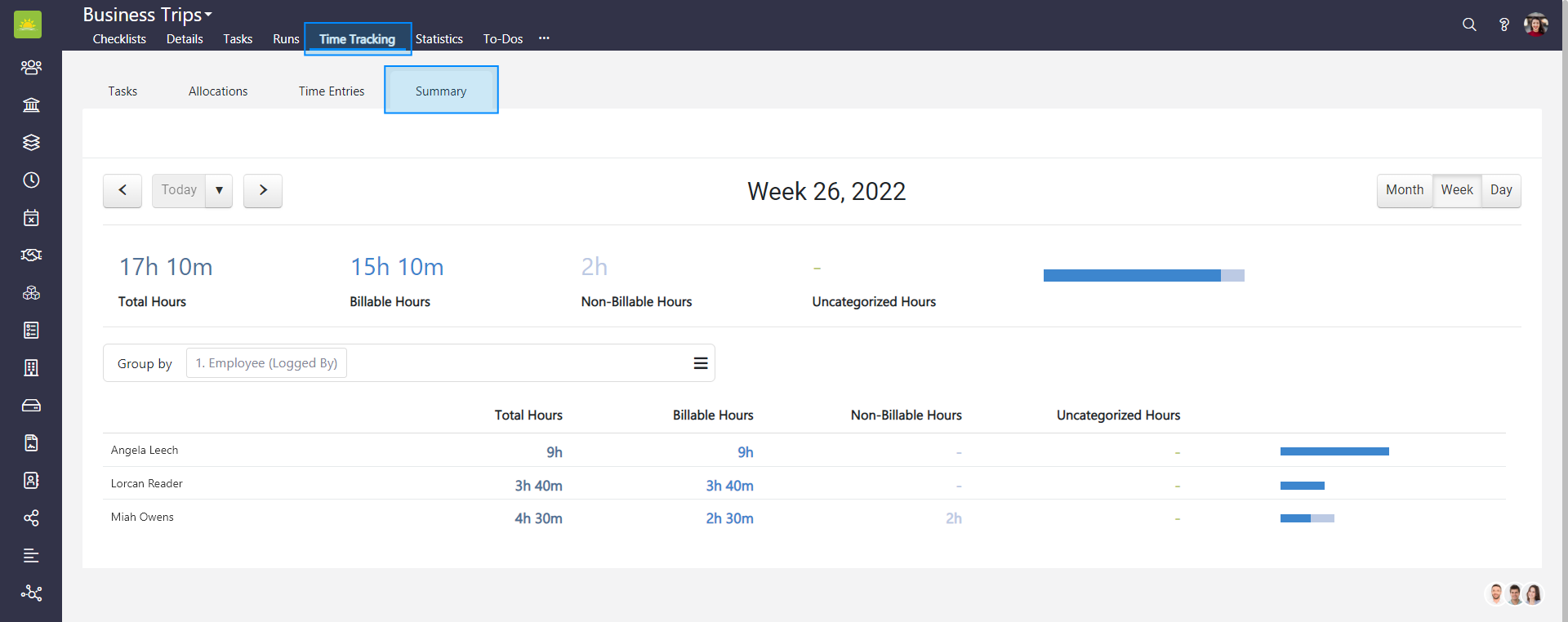Open the Statistics tab

tap(439, 39)
